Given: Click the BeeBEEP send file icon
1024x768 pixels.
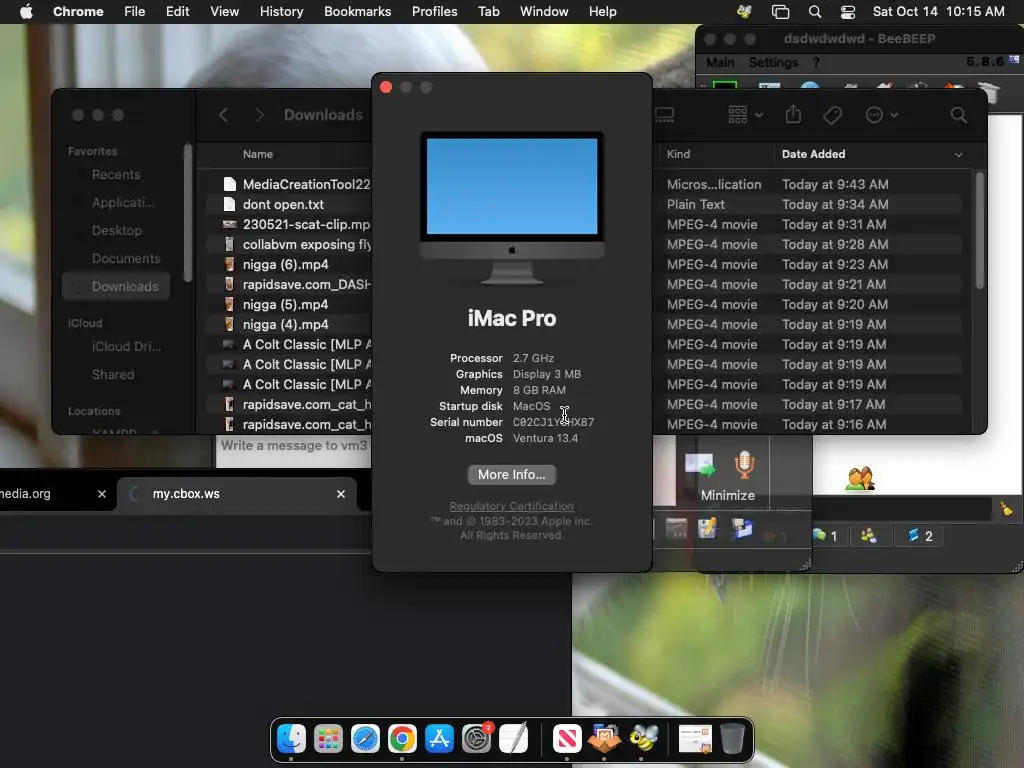Looking at the screenshot, I should tap(700, 465).
